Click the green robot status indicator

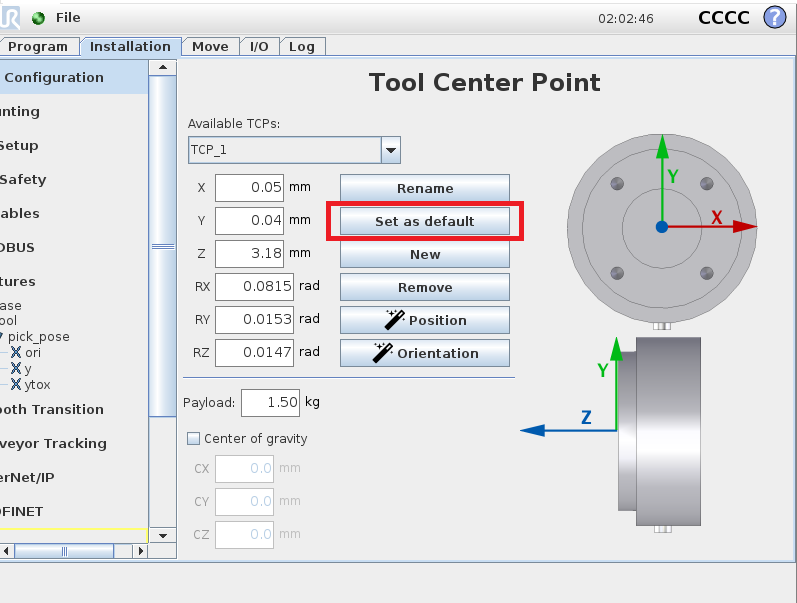click(38, 18)
